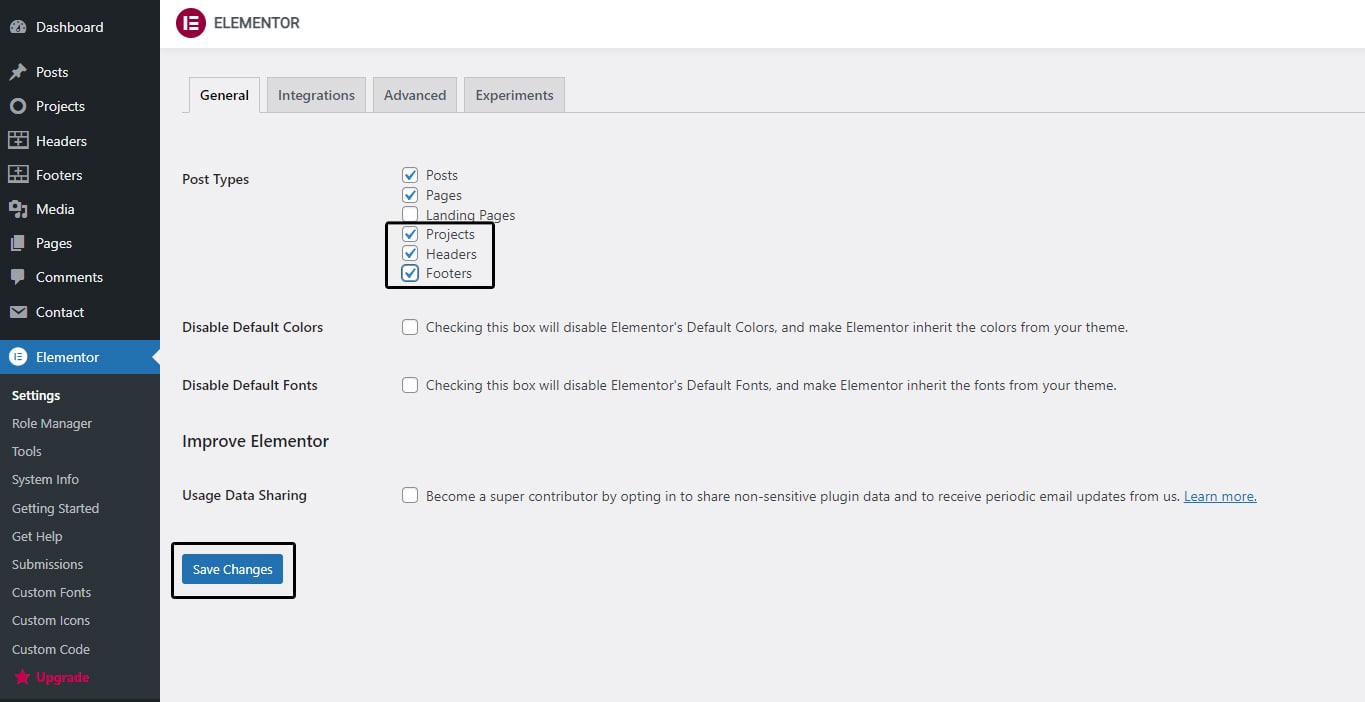Open the Custom Code submenu item

tap(51, 649)
